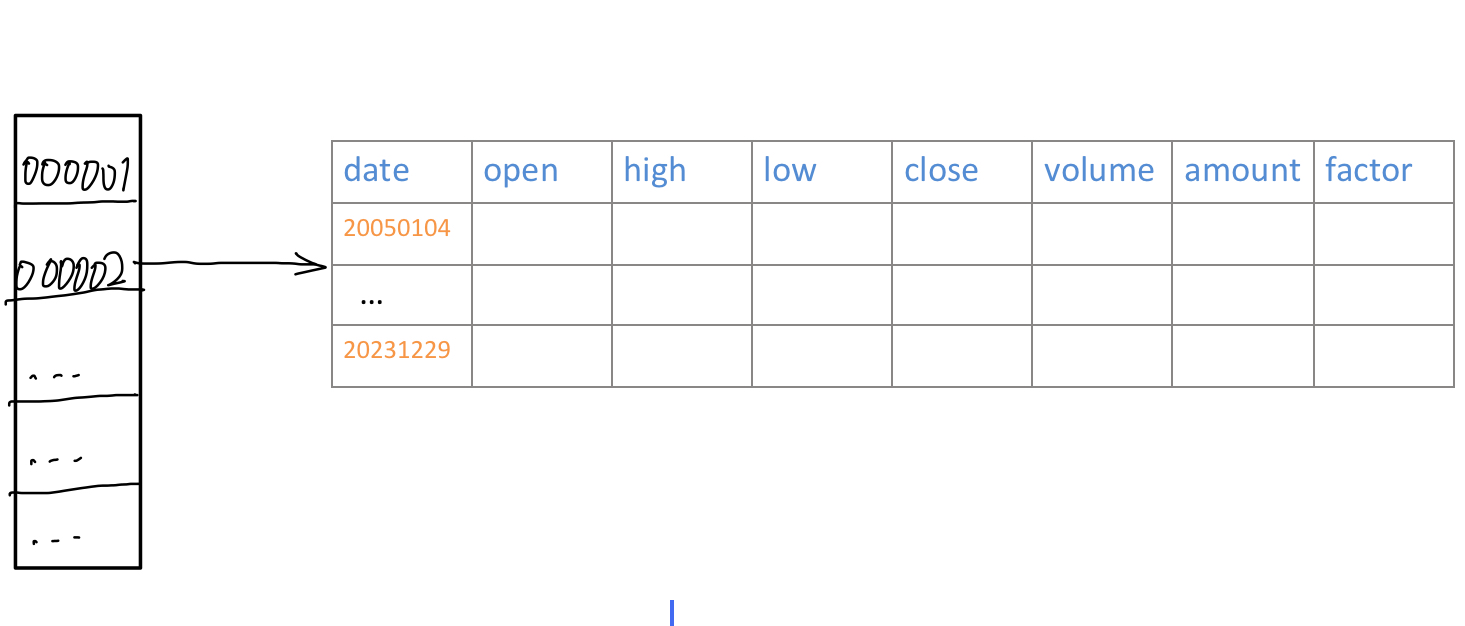Image resolution: width=1465 pixels, height=626 pixels.
Task: Click the factor cell in the 20231229 row
Action: tap(1383, 355)
